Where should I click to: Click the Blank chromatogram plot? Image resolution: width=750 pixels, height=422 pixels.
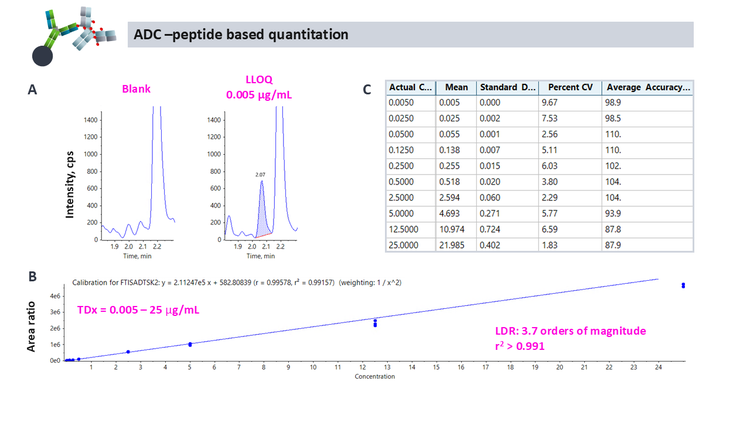click(140, 175)
